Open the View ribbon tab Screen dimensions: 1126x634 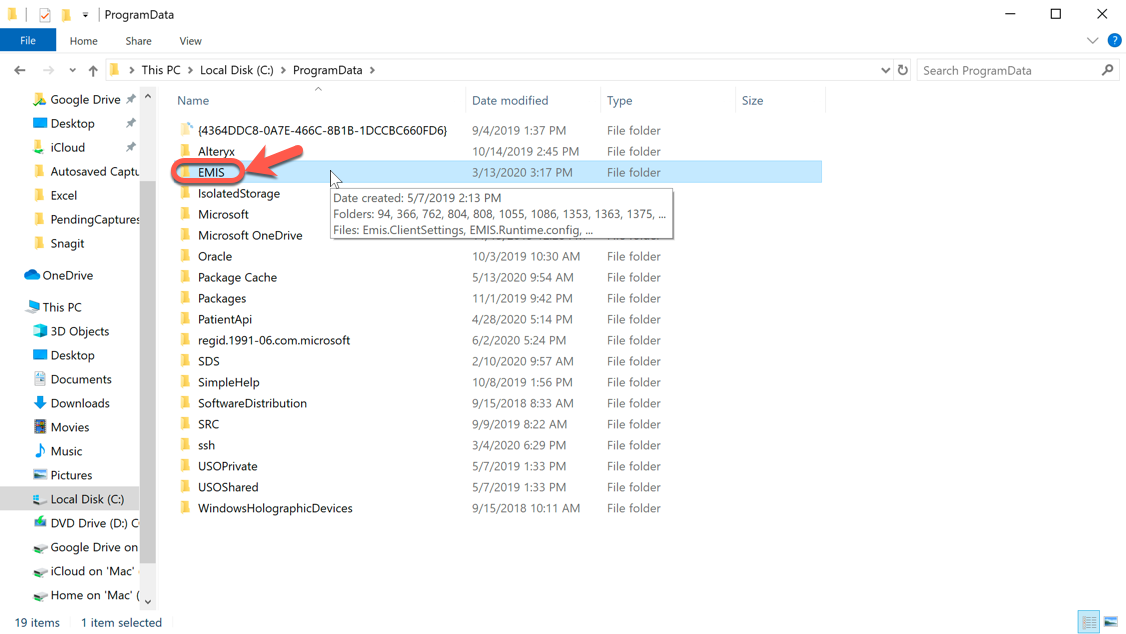190,41
